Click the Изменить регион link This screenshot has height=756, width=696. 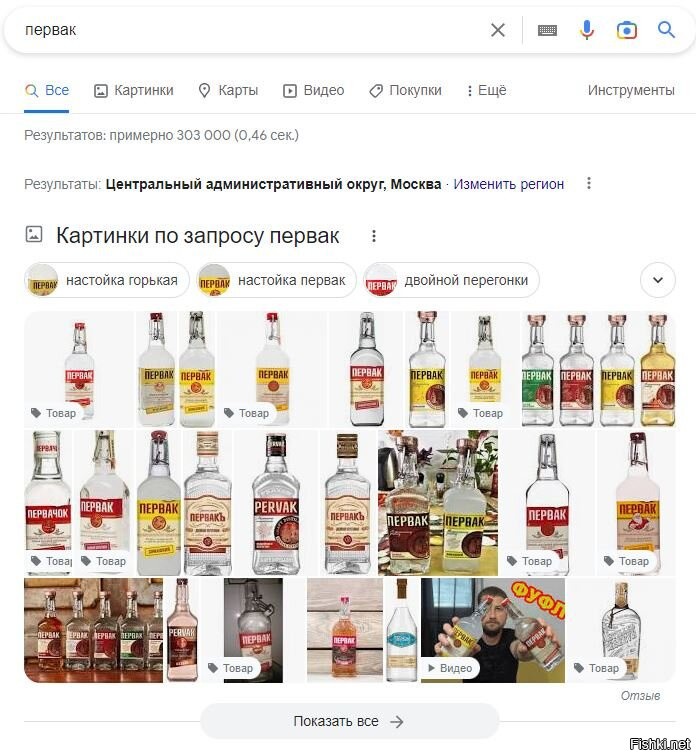pos(509,184)
